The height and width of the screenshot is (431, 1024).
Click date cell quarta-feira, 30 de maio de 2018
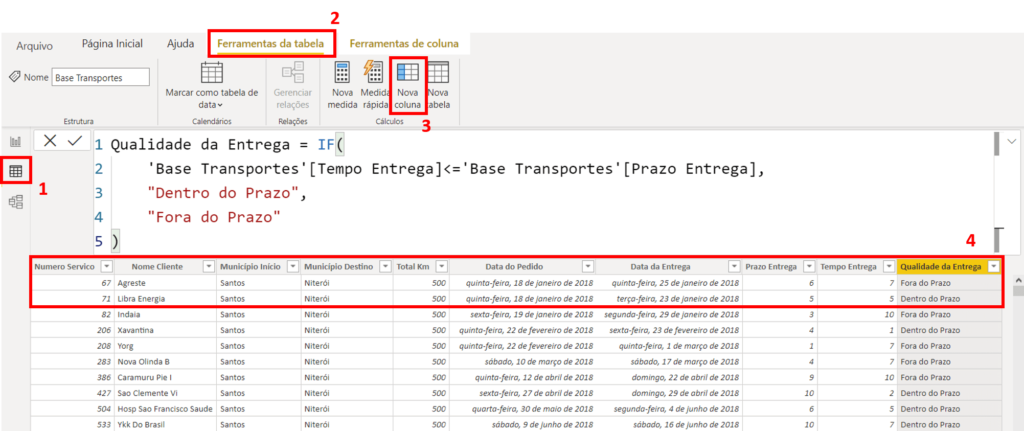click(x=522, y=409)
